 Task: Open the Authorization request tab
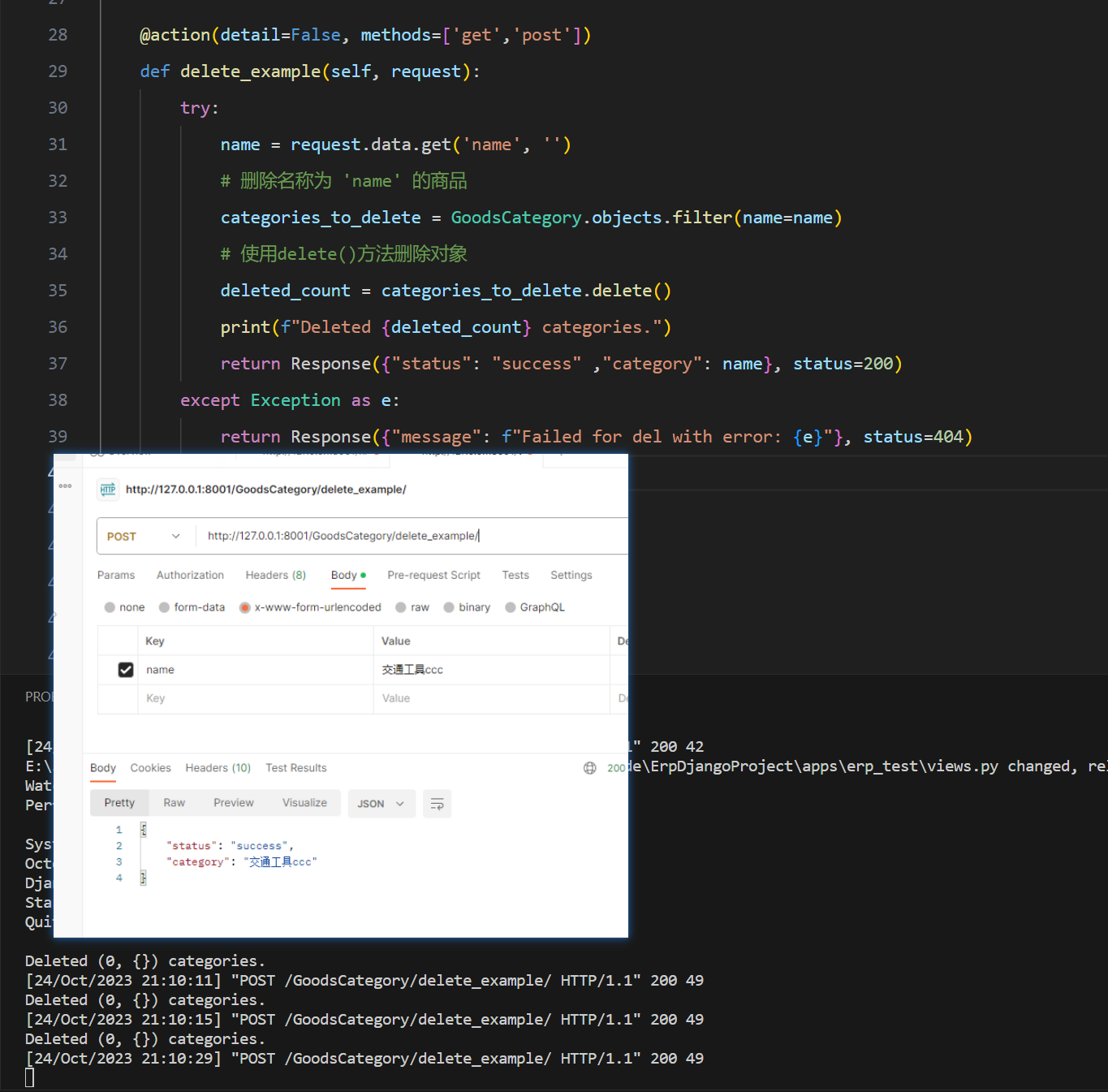190,575
